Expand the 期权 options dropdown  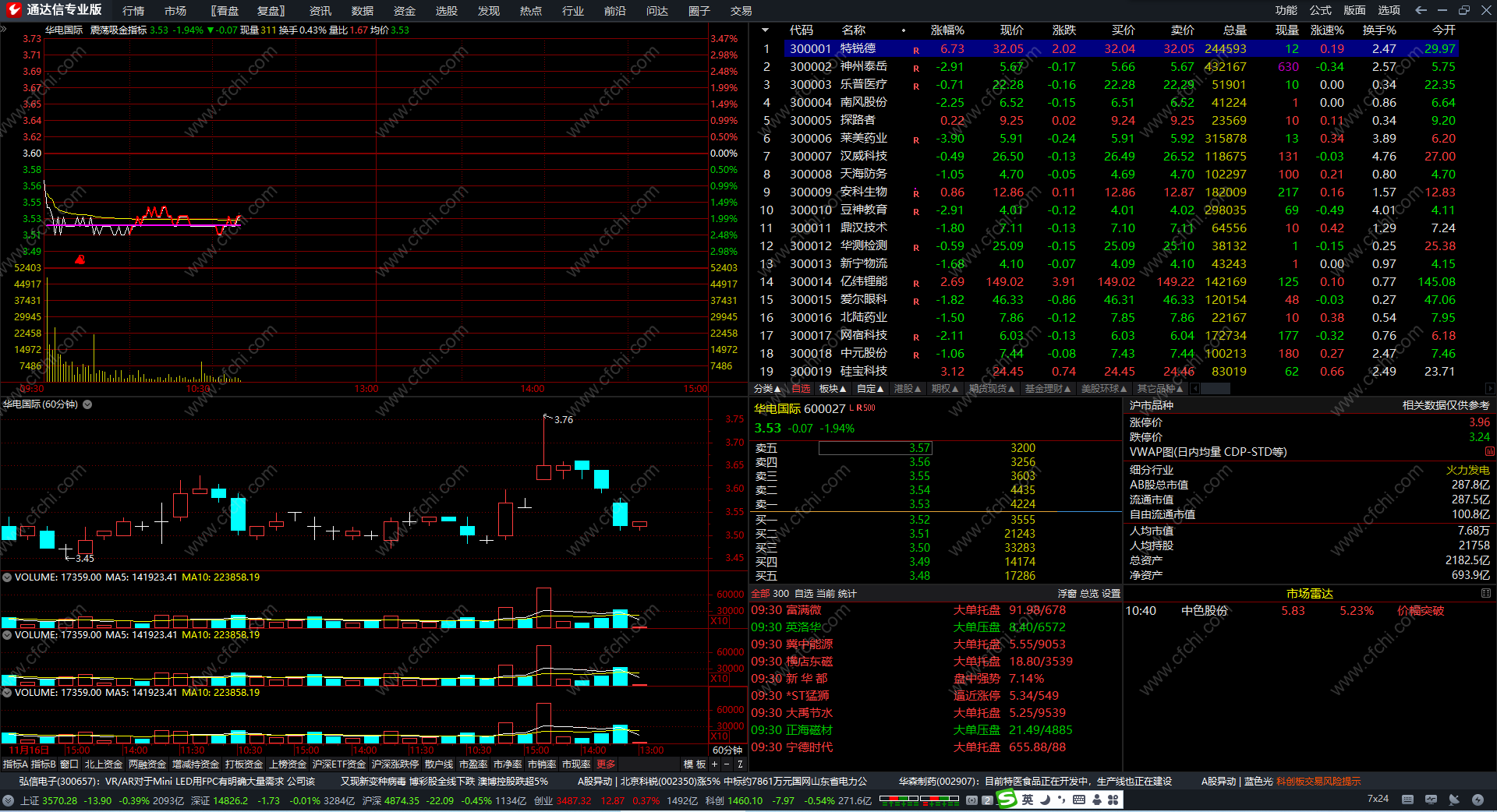point(945,389)
